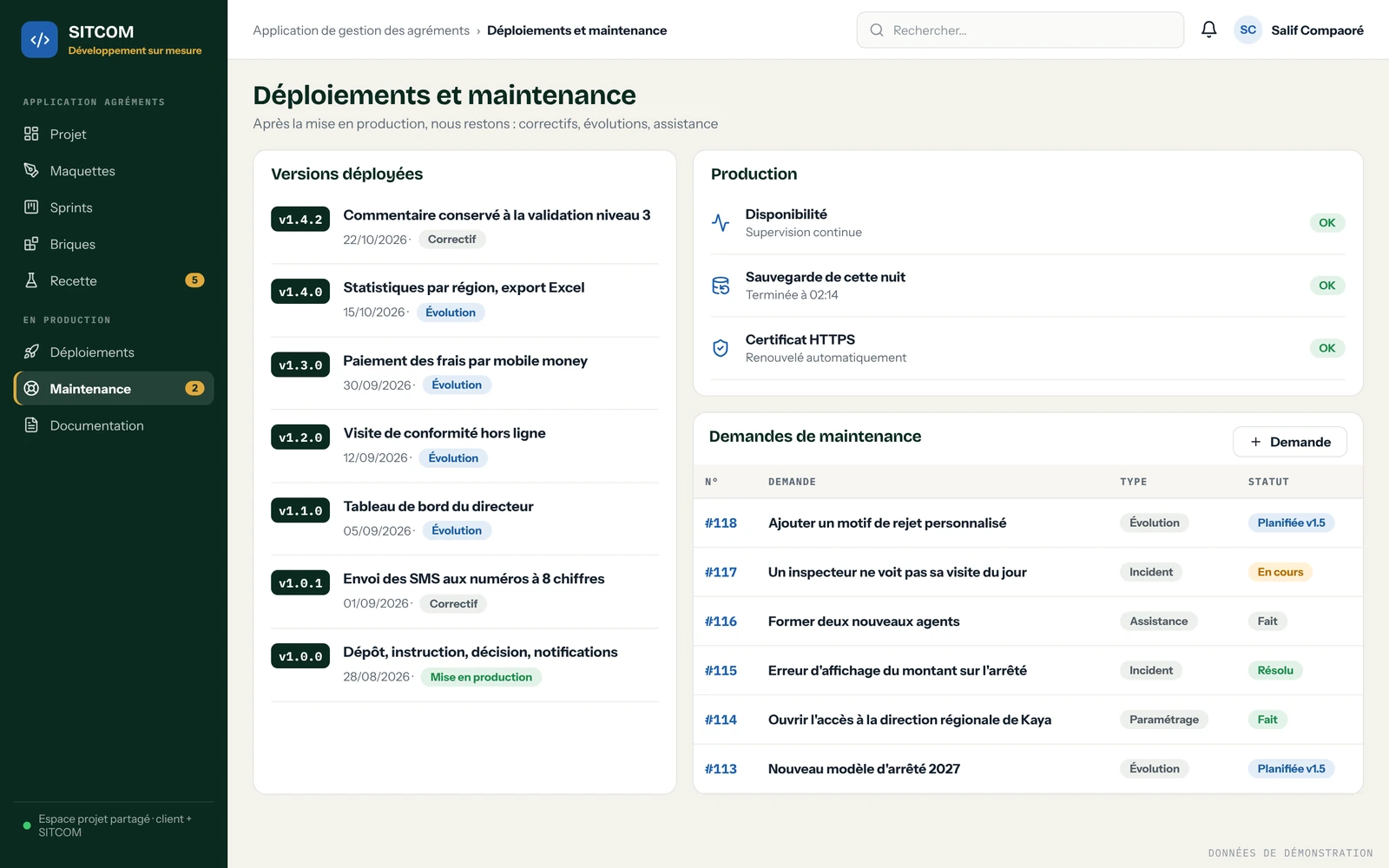The height and width of the screenshot is (868, 1389).
Task: Click the Fait status of request #114
Action: (1267, 720)
